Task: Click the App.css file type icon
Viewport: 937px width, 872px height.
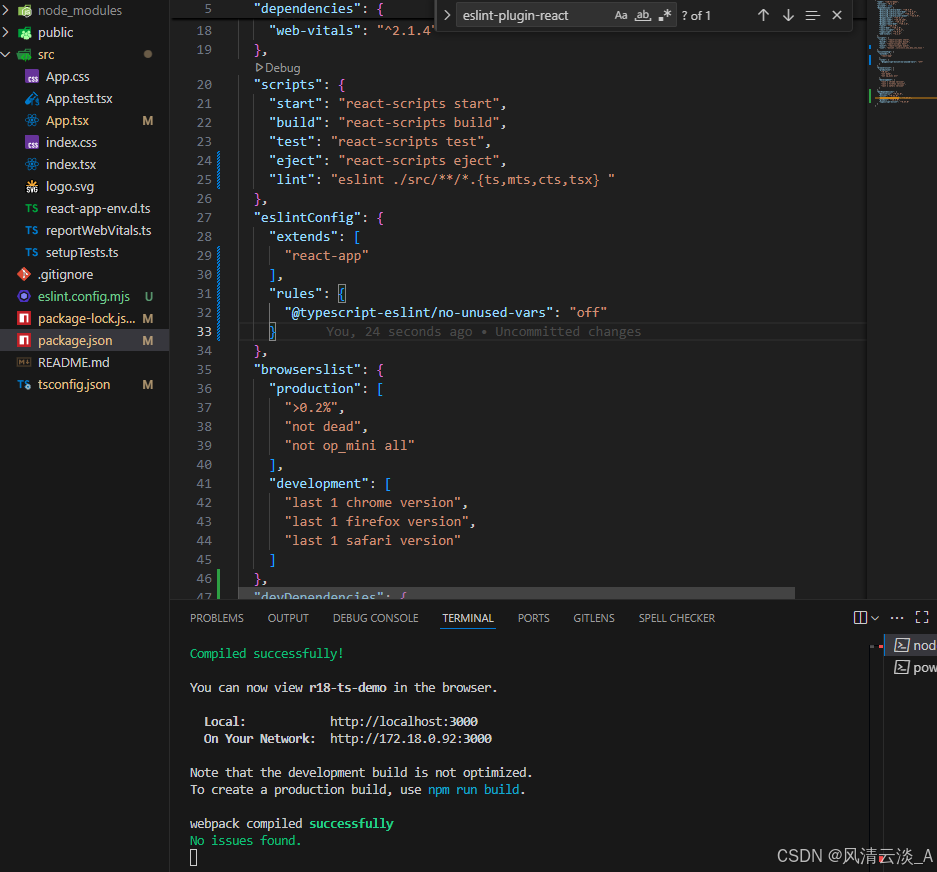Action: (32, 77)
